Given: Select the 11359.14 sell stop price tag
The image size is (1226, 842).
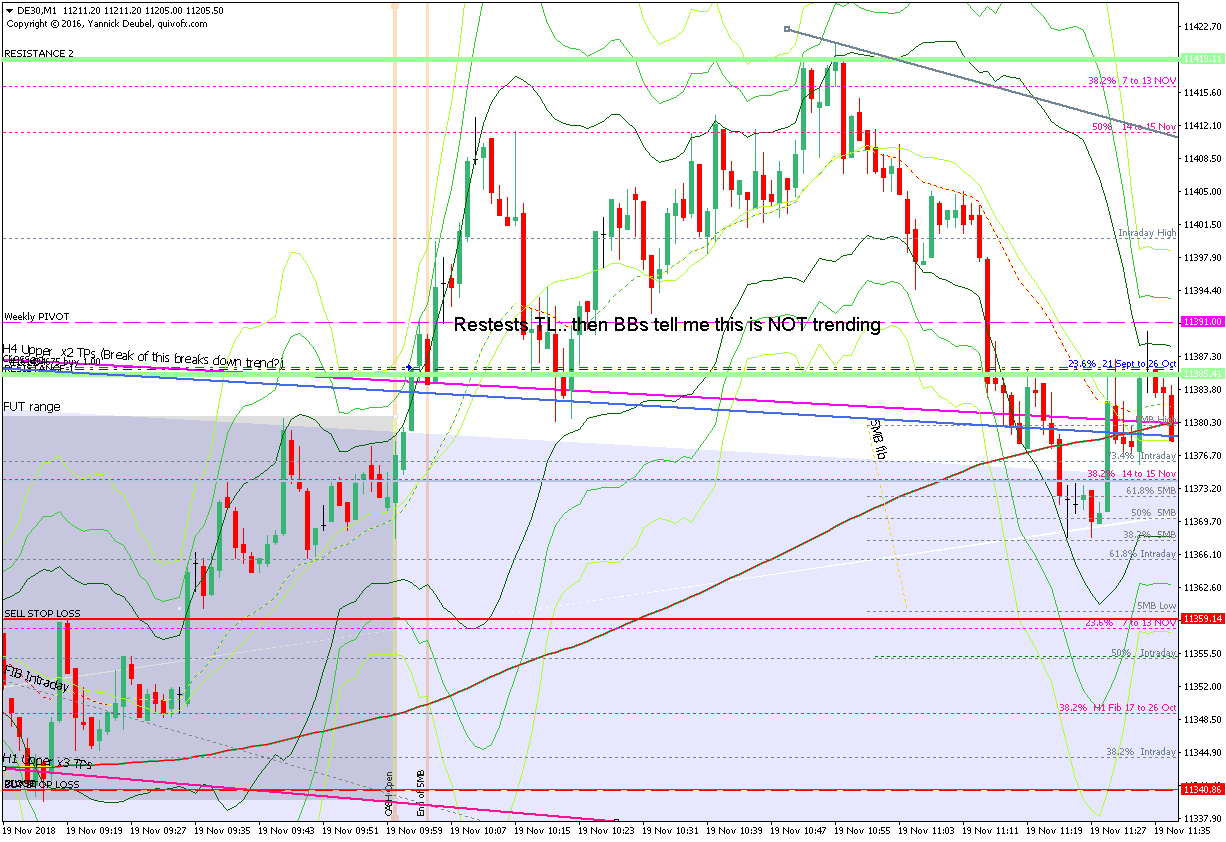Looking at the screenshot, I should click(1202, 619).
